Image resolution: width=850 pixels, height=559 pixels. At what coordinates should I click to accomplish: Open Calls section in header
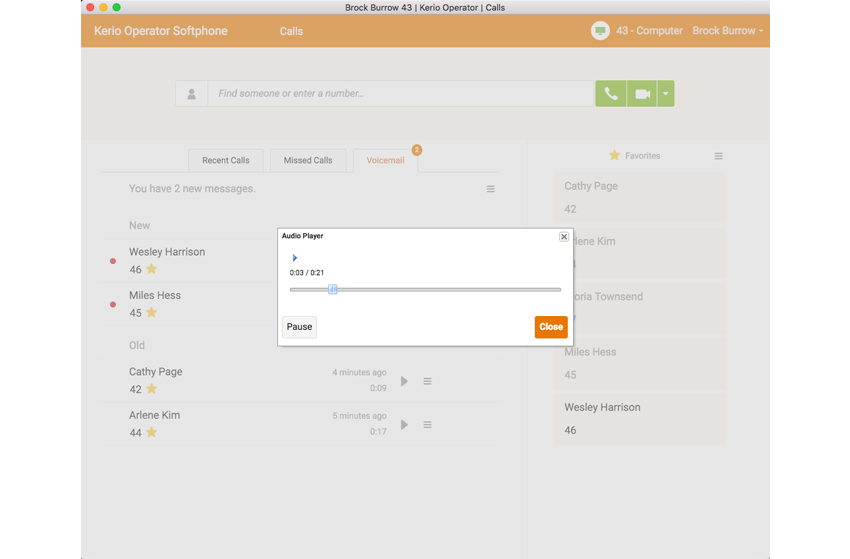291,31
